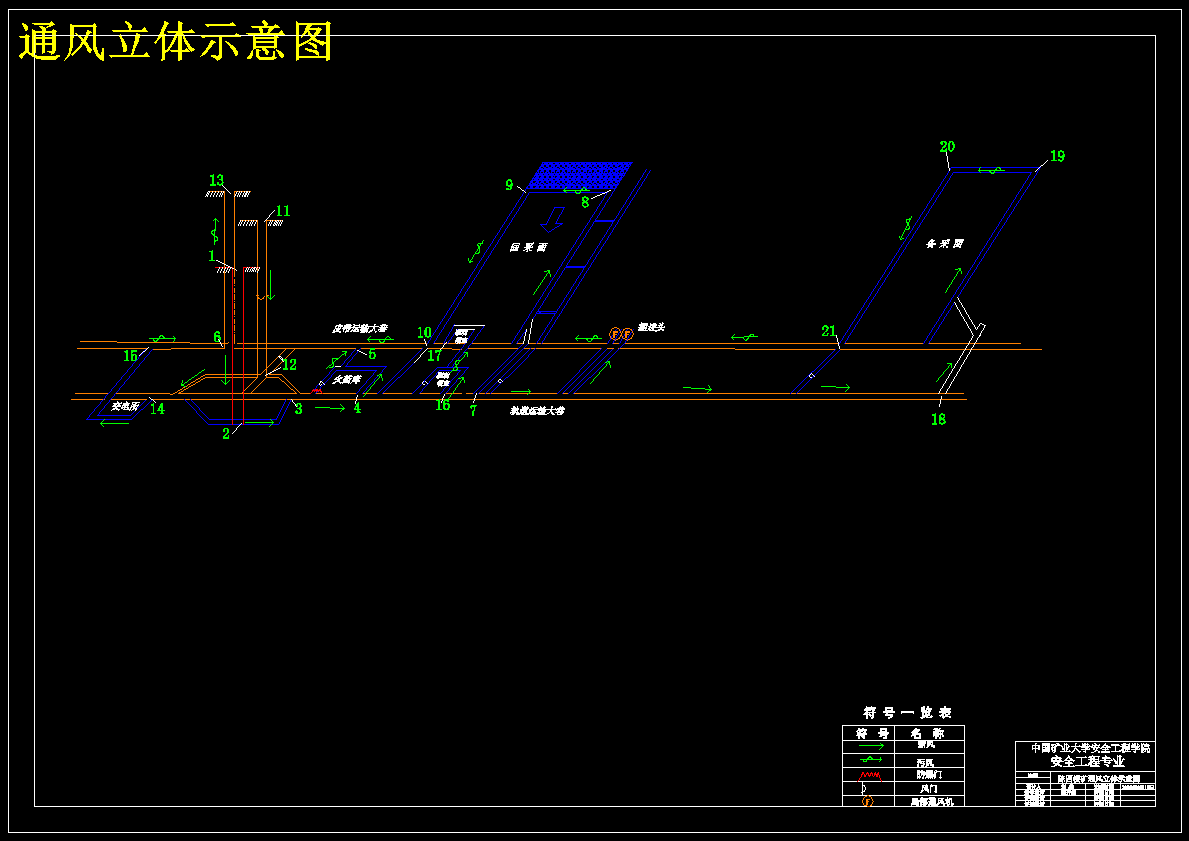
Task: Select node label 17 near the chamber
Action: (x=435, y=355)
